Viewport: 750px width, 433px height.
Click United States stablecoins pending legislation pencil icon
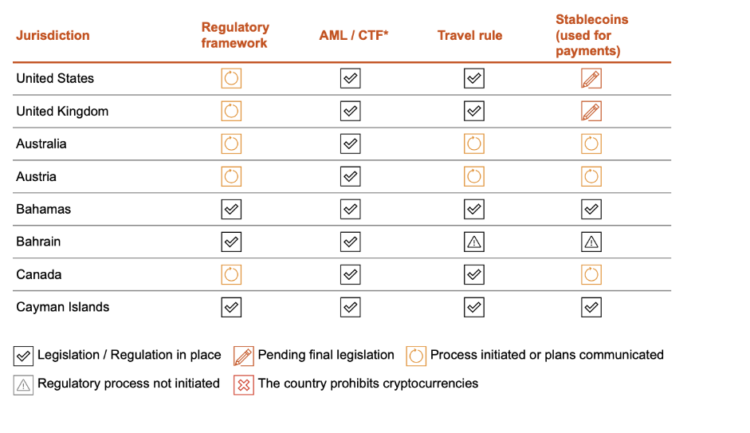(x=591, y=78)
